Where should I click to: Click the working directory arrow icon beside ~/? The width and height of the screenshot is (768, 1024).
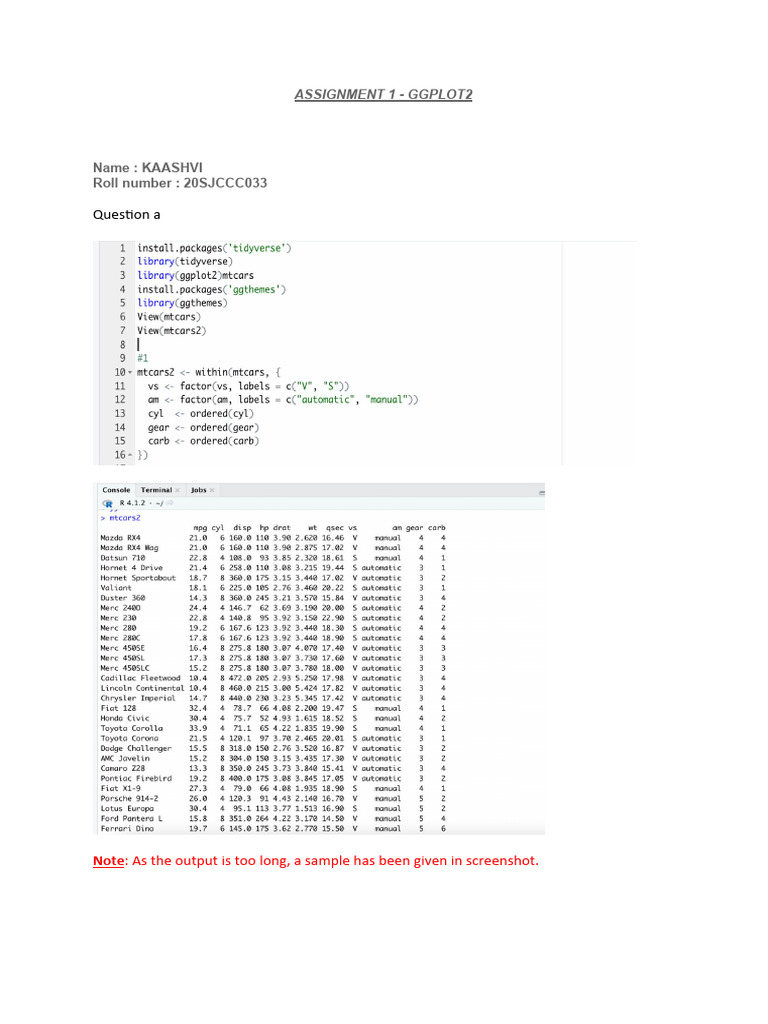point(170,504)
